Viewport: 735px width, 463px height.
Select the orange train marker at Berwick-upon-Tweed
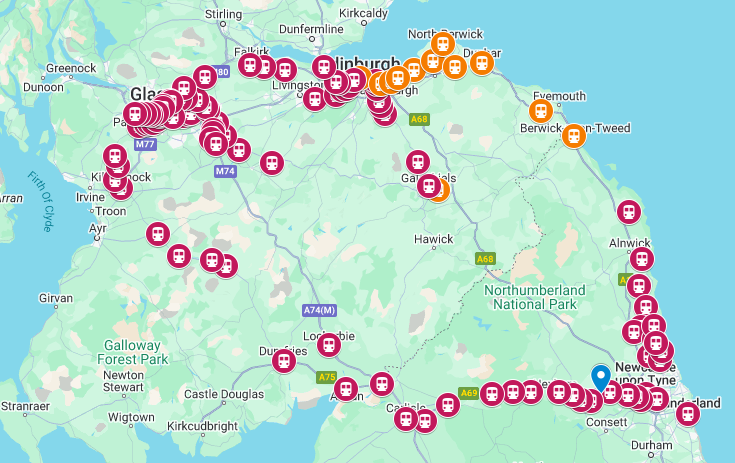574,136
